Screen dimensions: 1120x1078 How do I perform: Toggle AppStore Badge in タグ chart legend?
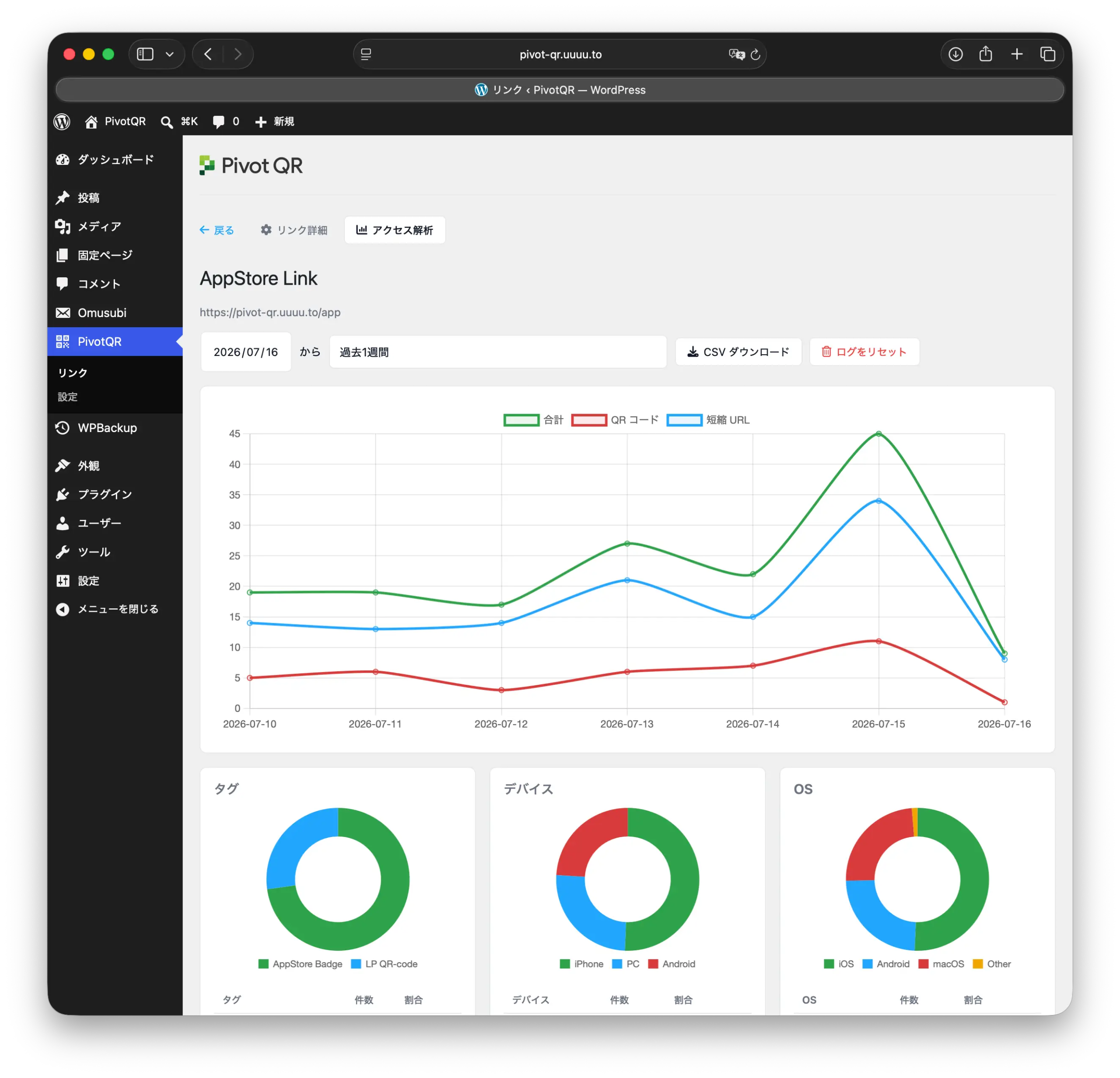tap(301, 964)
